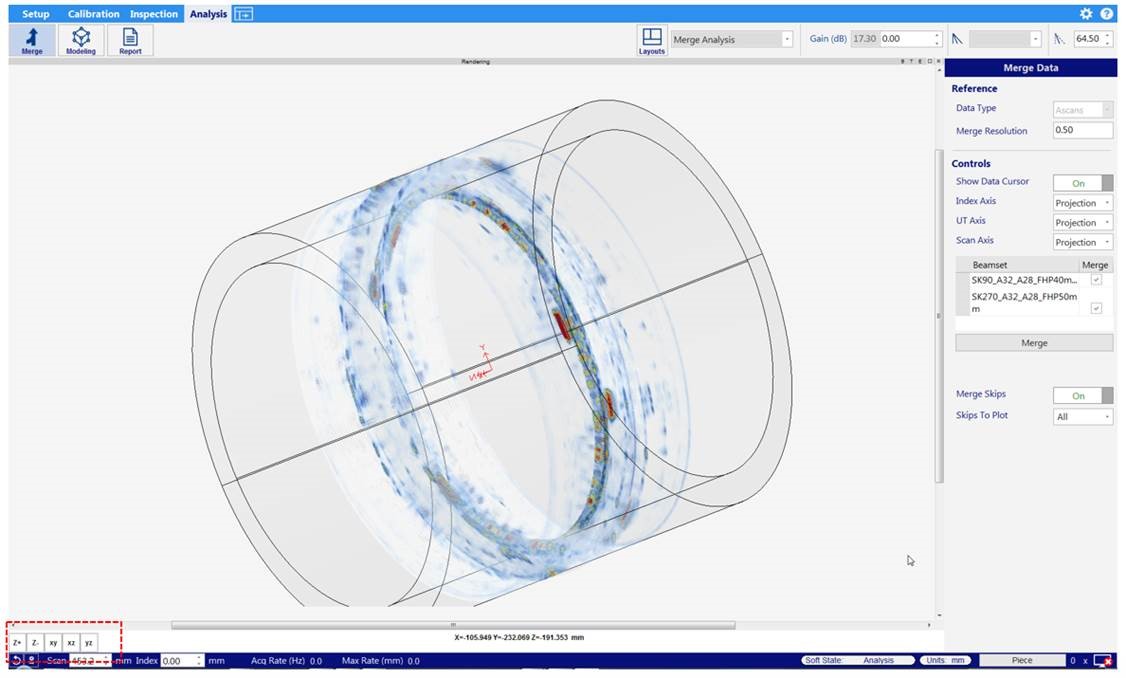This screenshot has width=1126, height=678.
Task: Toggle the Merge Skips switch
Action: tap(1083, 396)
